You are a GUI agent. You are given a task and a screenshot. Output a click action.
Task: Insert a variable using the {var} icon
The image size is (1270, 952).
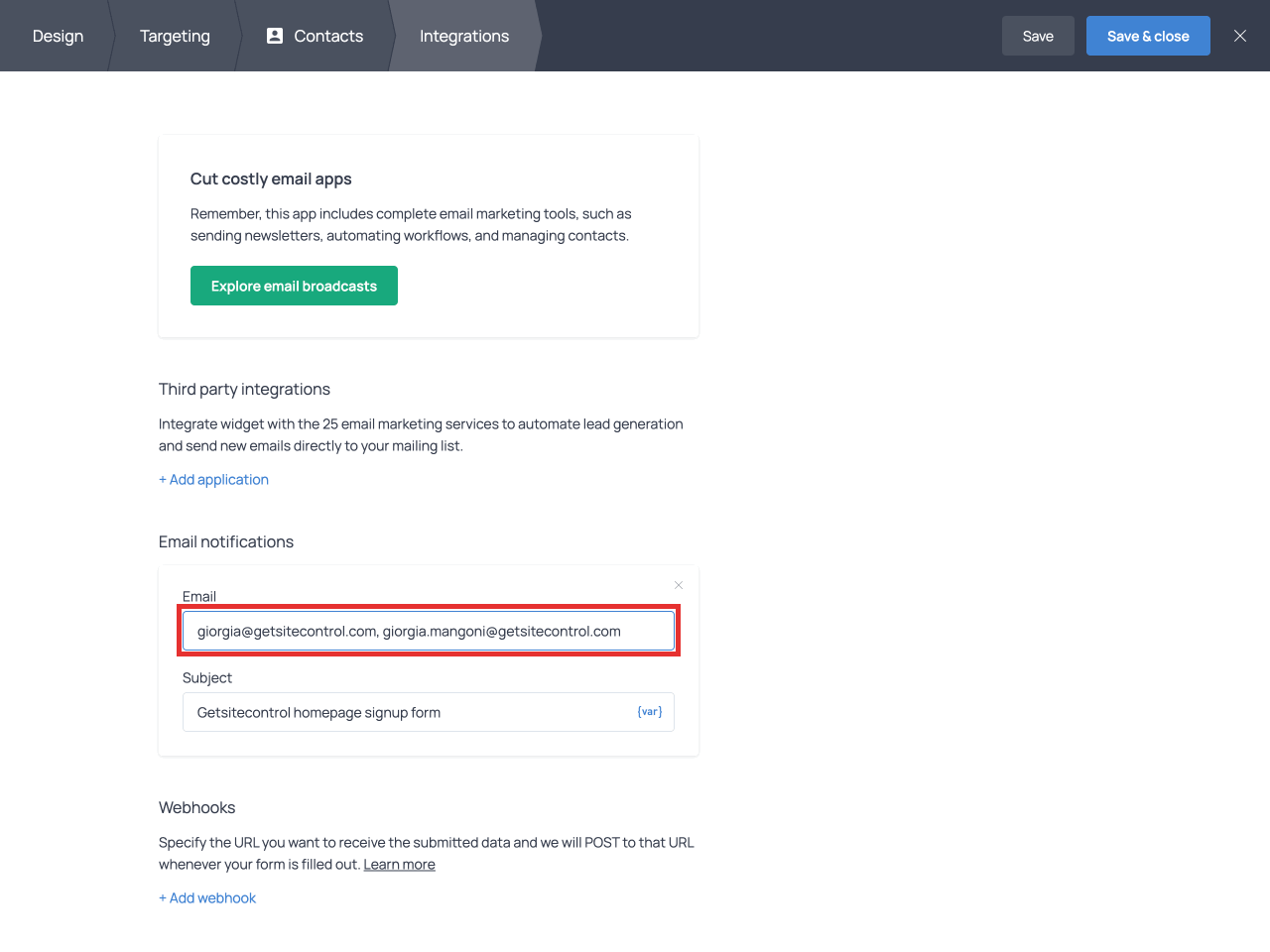pyautogui.click(x=650, y=712)
